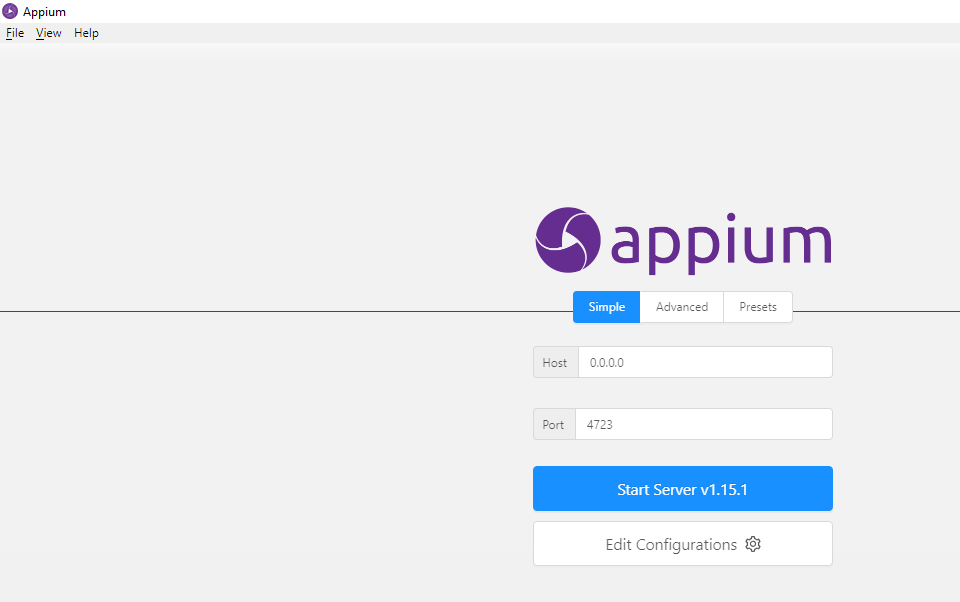Viewport: 960px width, 602px height.
Task: Click the gear icon in Edit Configurations
Action: (x=753, y=544)
